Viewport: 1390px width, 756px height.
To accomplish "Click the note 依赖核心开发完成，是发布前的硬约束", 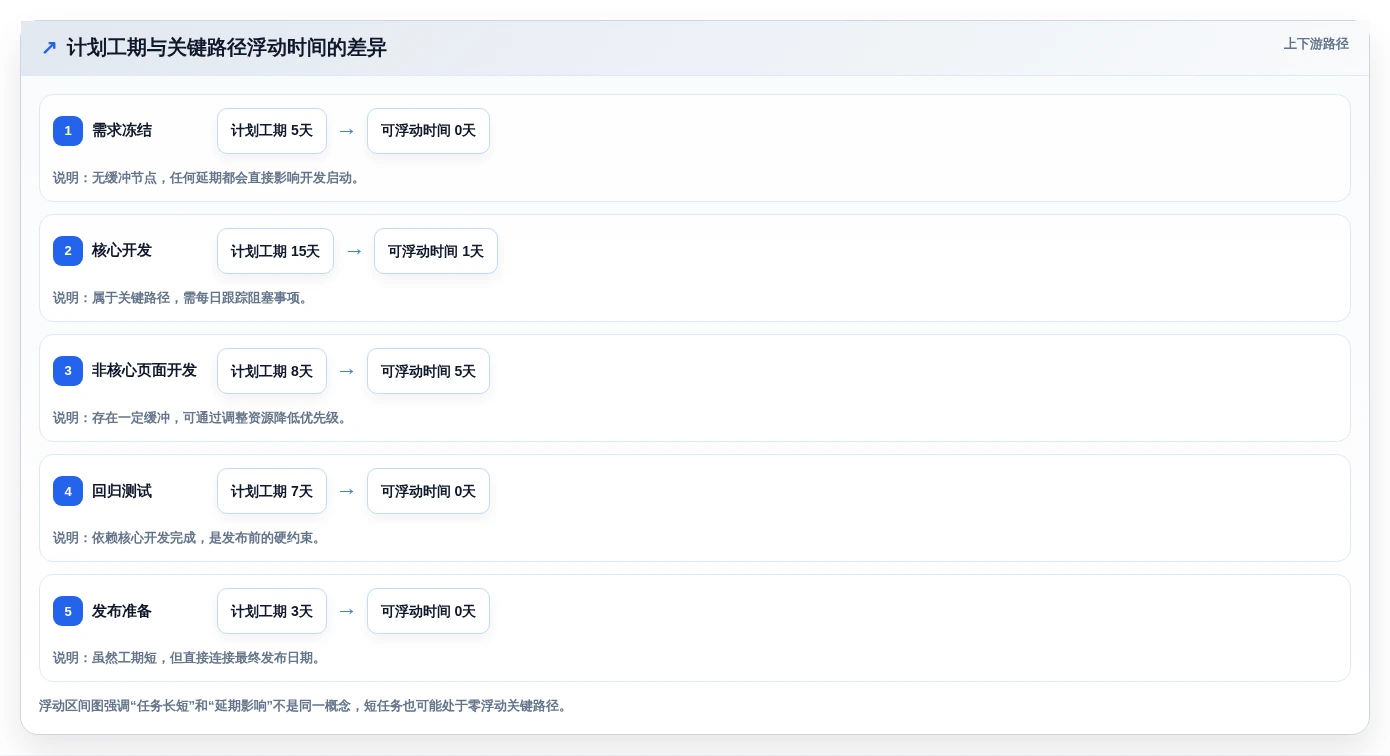I will [x=188, y=538].
